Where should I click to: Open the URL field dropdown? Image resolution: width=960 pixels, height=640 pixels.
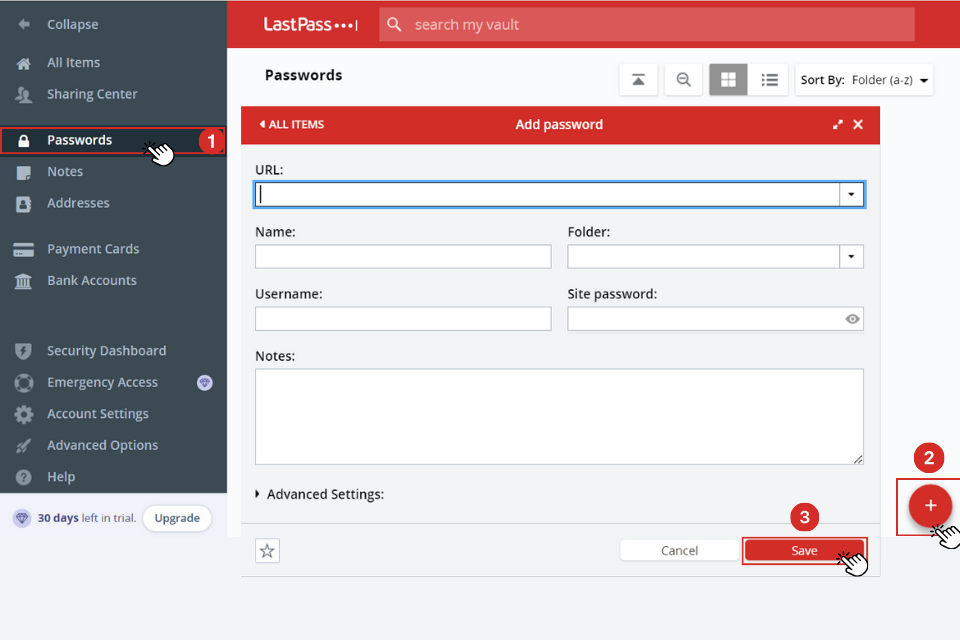(851, 193)
